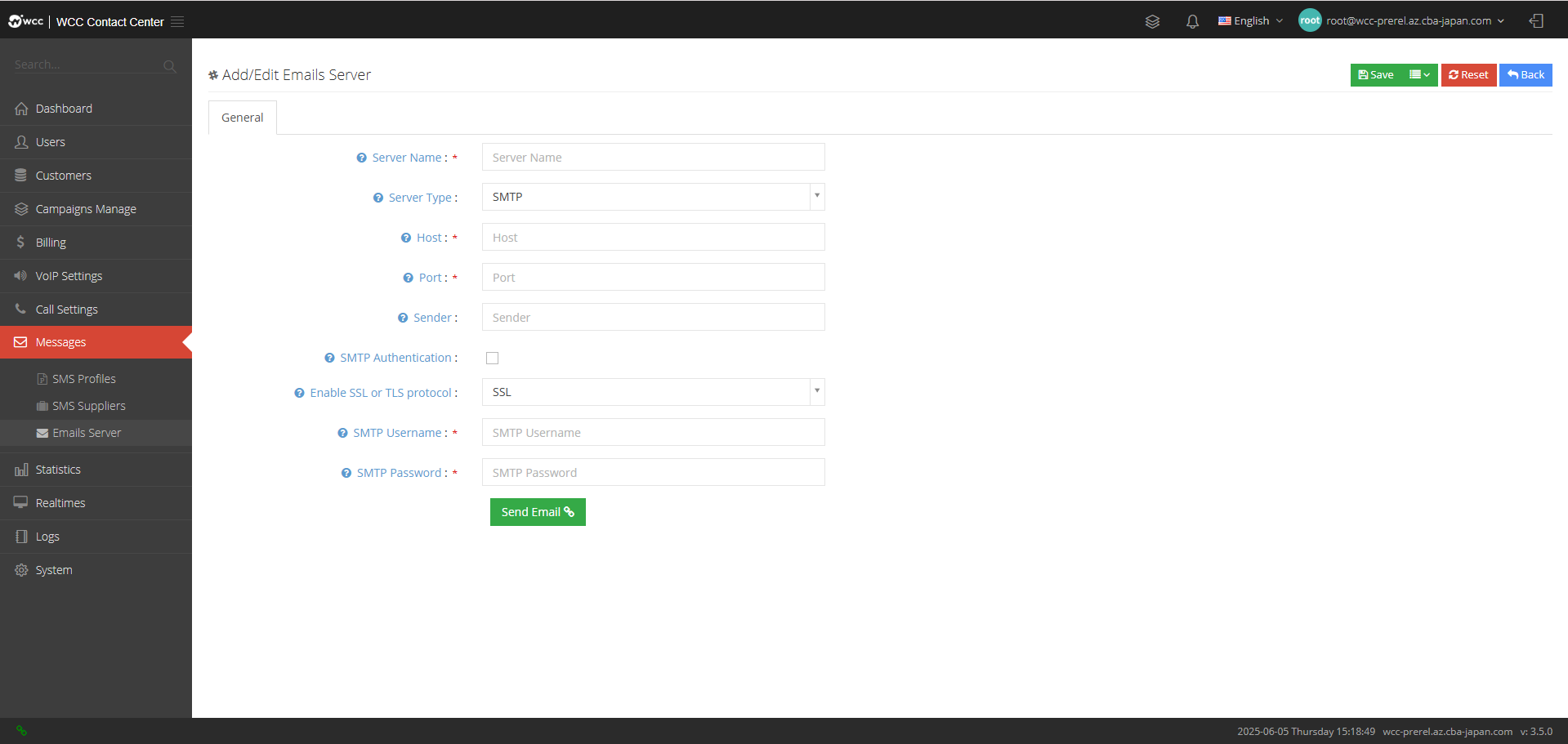
Task: Click the help icon beside SMTP Password
Action: (346, 473)
